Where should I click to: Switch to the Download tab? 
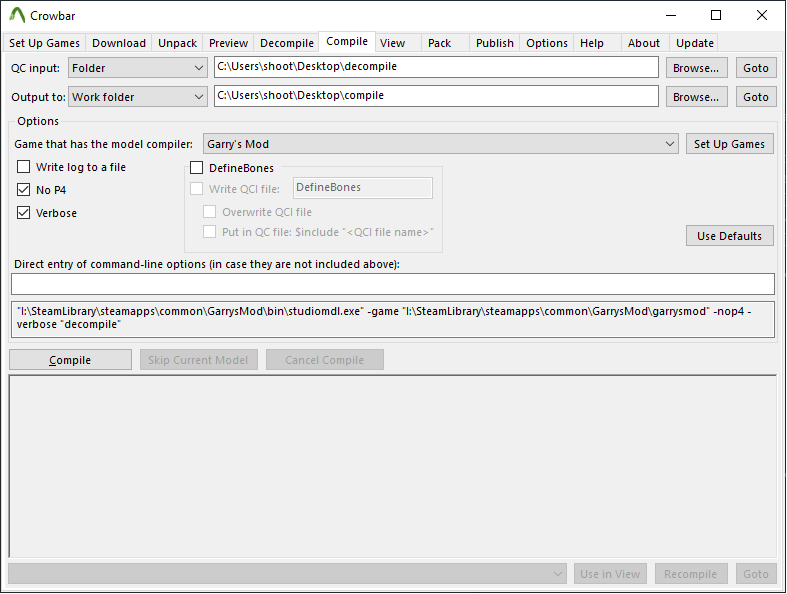tap(119, 43)
